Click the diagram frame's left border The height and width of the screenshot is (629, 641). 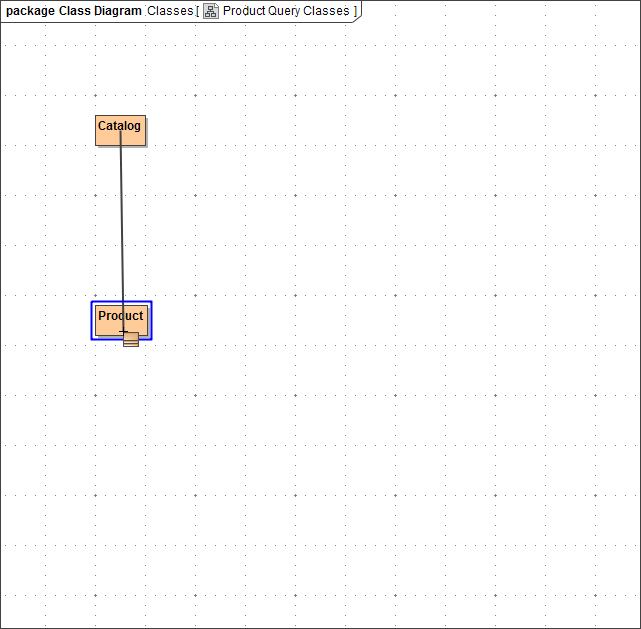tap(1, 320)
